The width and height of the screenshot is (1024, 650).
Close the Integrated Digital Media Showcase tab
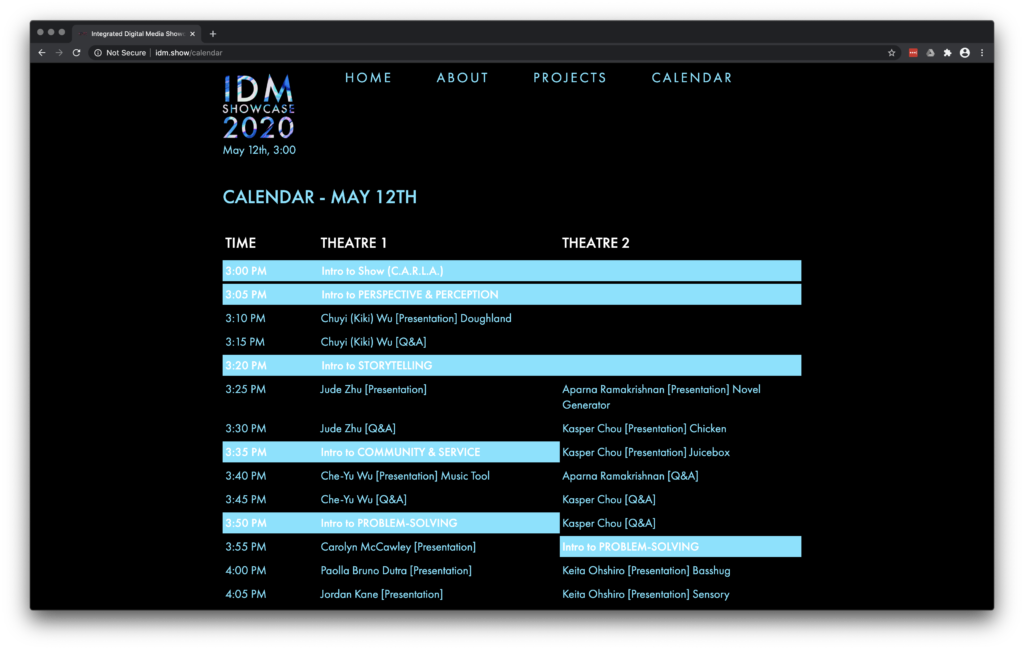click(192, 33)
